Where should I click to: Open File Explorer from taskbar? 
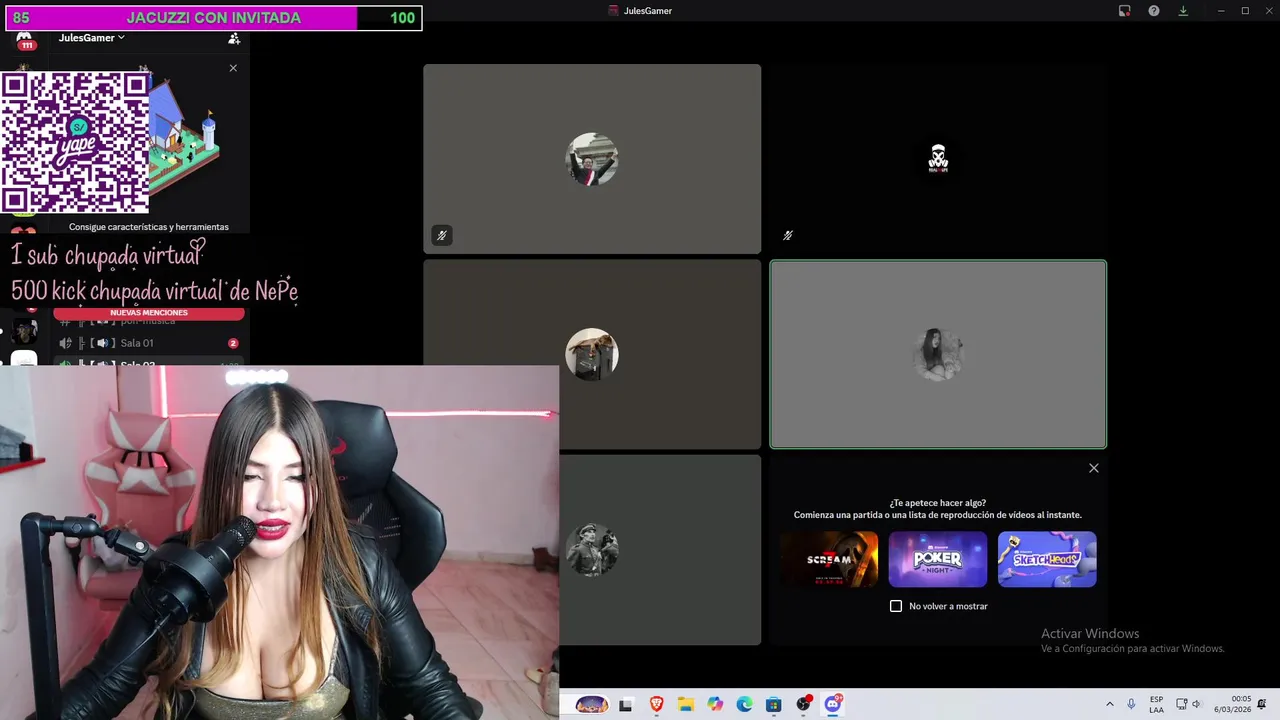click(x=686, y=705)
